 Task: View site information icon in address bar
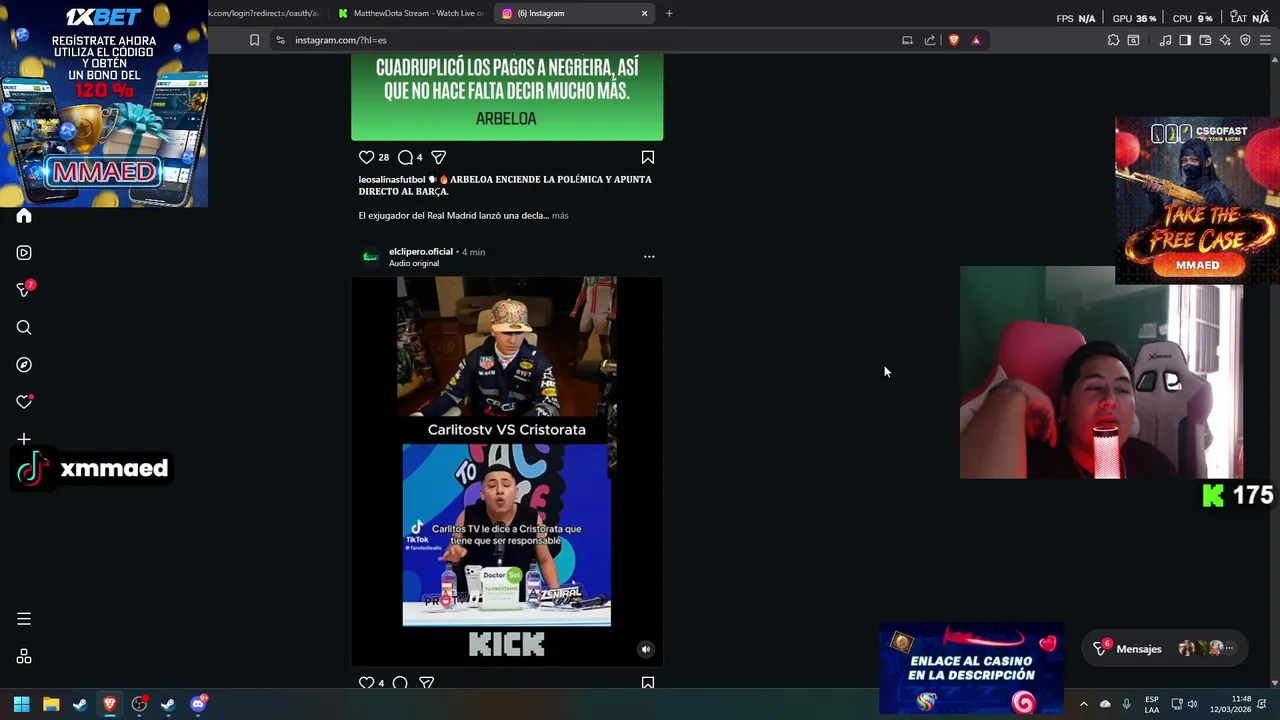click(x=280, y=40)
